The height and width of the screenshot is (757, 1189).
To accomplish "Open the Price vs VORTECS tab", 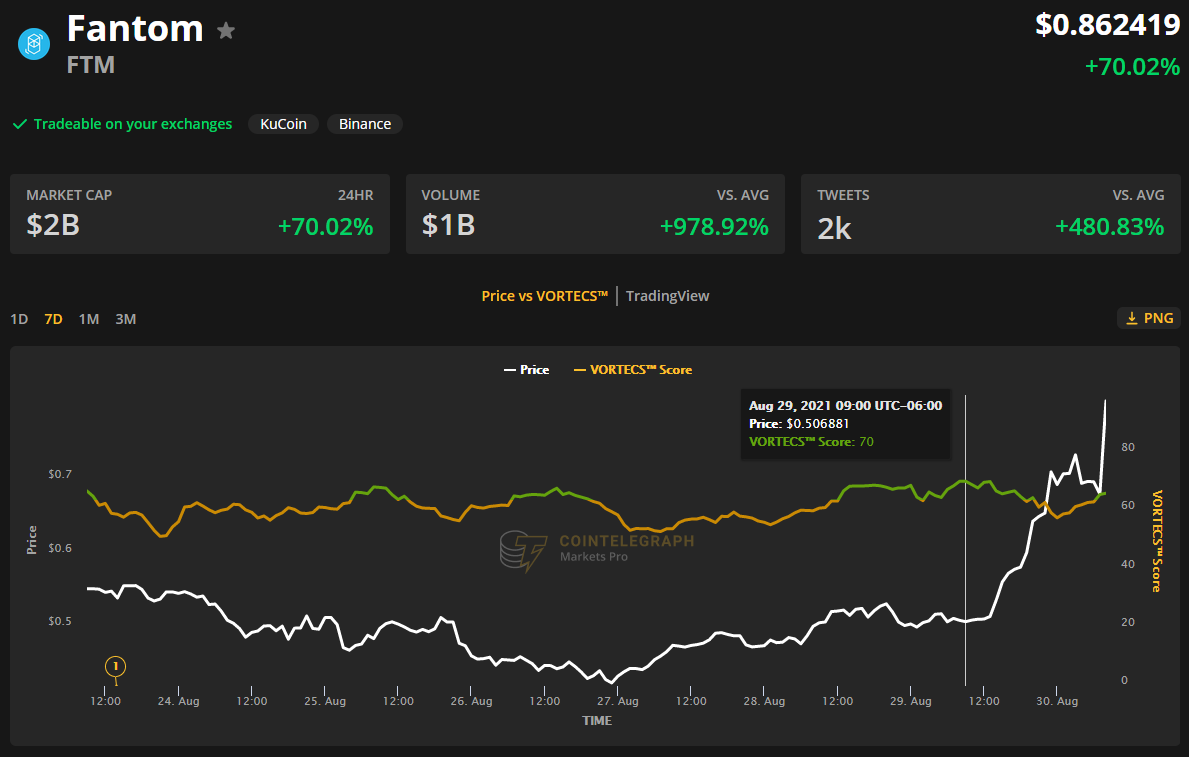I will click(x=544, y=296).
